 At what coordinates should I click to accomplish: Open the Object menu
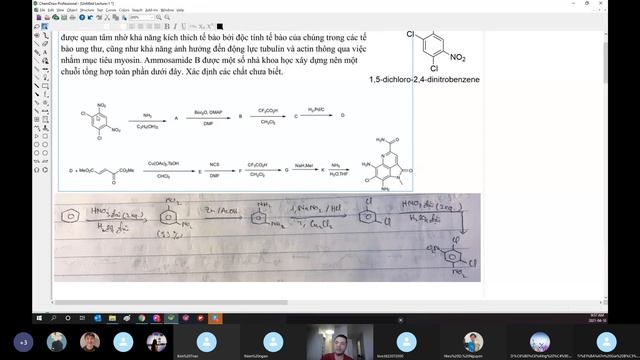coord(72,10)
